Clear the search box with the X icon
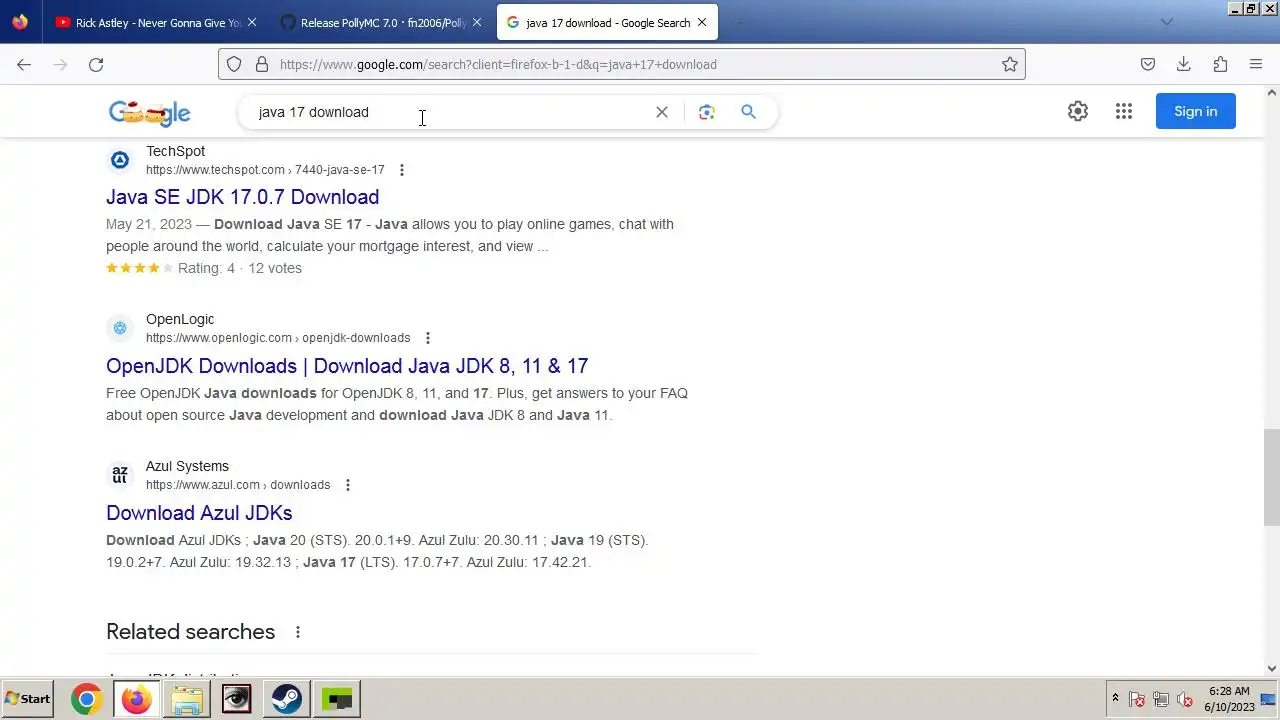Screen dimensions: 1280x720 [x=662, y=112]
